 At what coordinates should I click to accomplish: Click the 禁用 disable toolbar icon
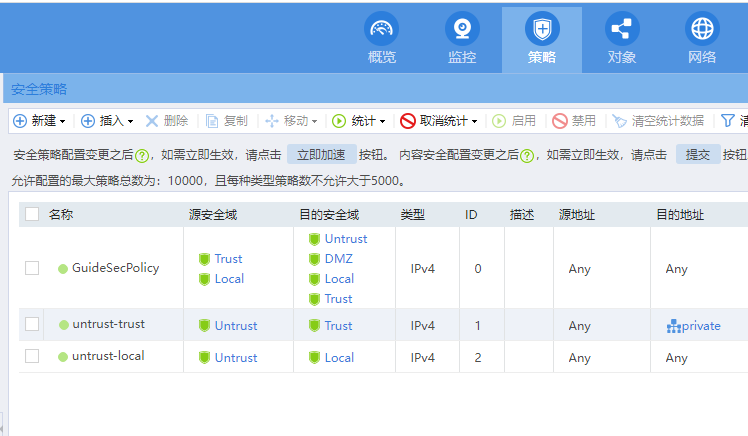click(560, 121)
